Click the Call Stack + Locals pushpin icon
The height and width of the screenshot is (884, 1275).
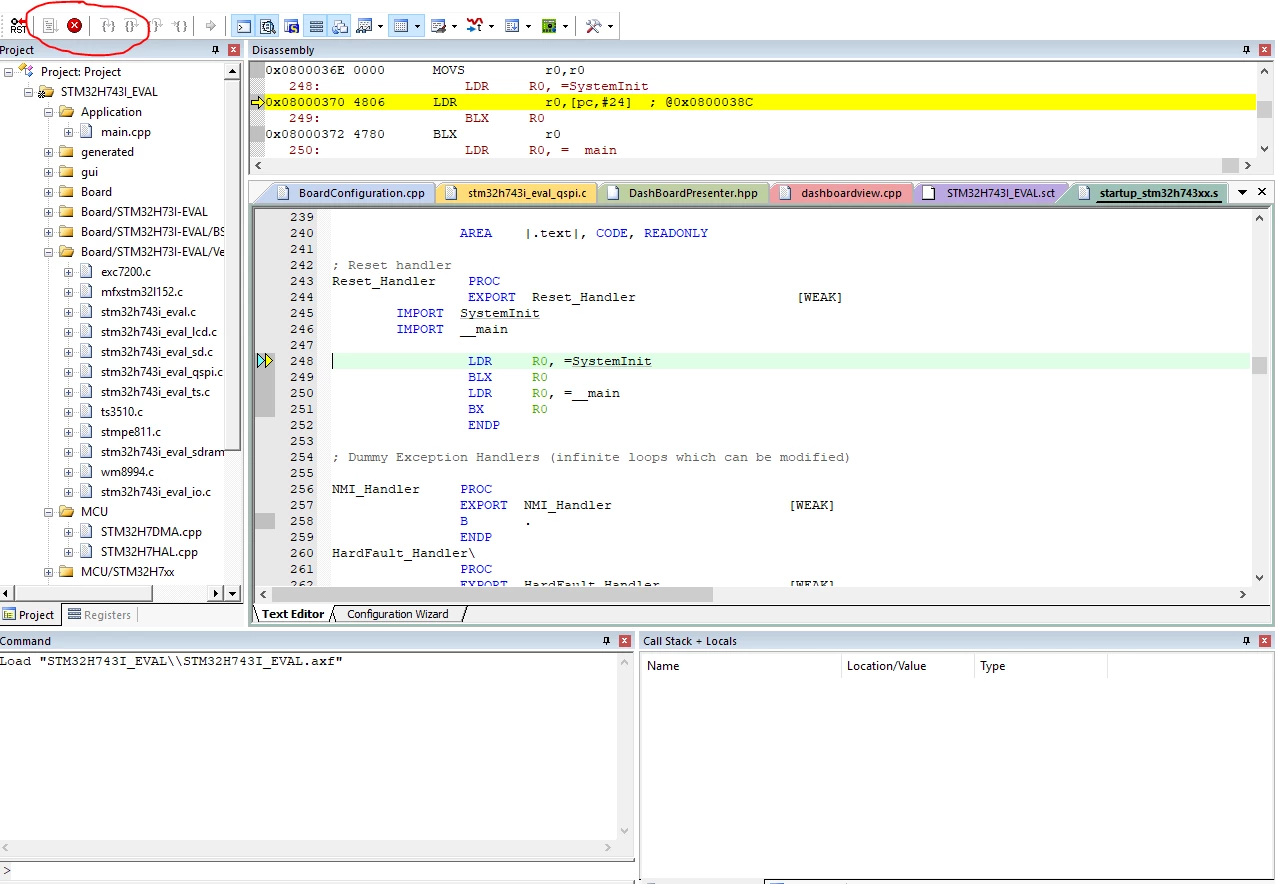tap(1246, 641)
